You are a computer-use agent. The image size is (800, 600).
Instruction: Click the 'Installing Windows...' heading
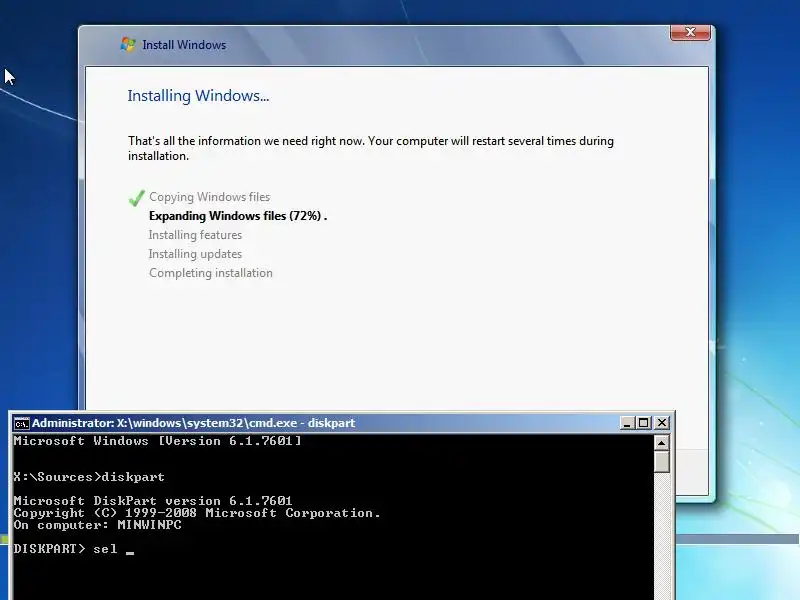pos(198,95)
